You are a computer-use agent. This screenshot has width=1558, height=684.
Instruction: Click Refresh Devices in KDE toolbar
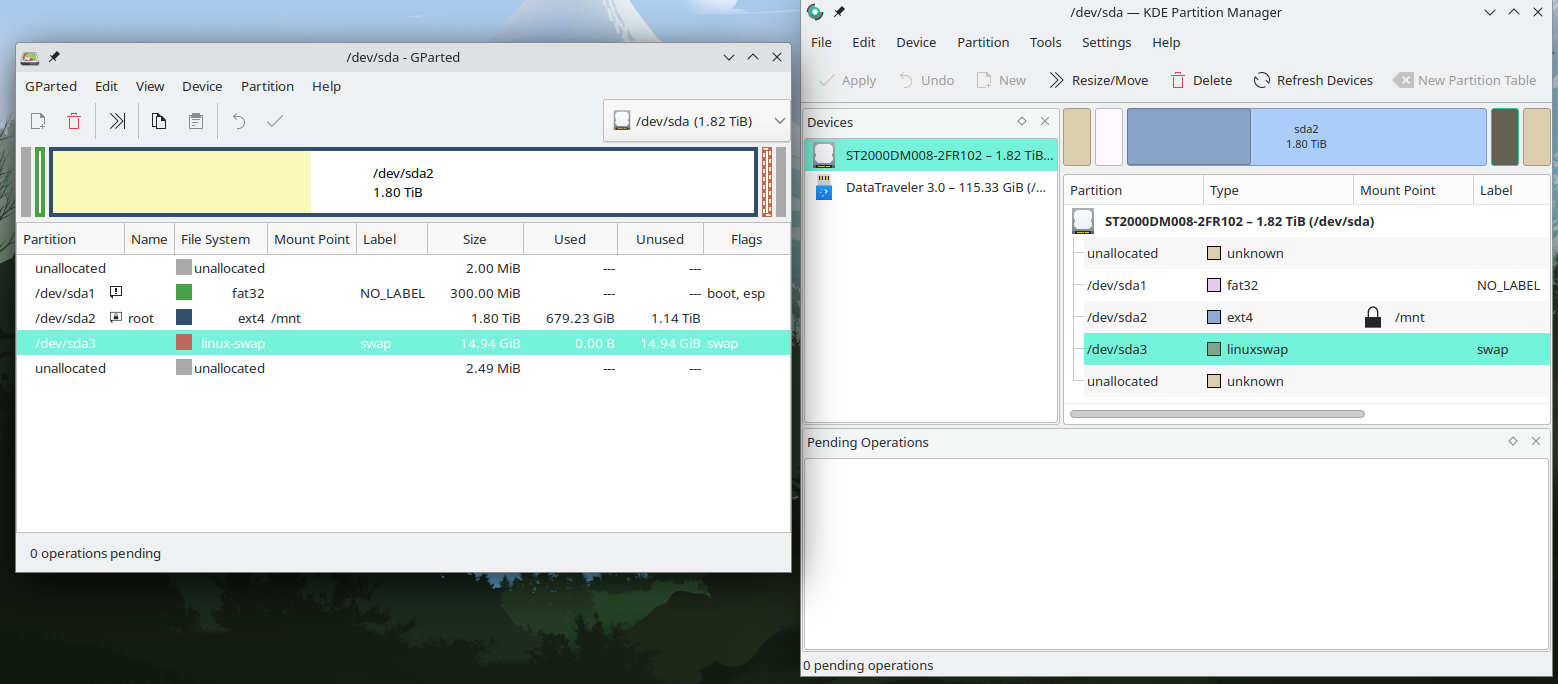tap(1313, 80)
